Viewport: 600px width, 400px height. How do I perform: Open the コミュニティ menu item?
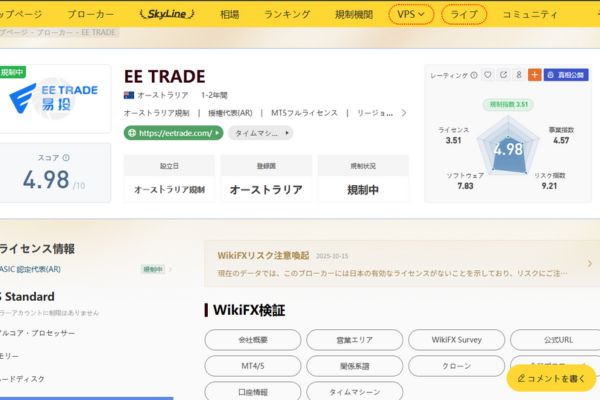pos(530,15)
